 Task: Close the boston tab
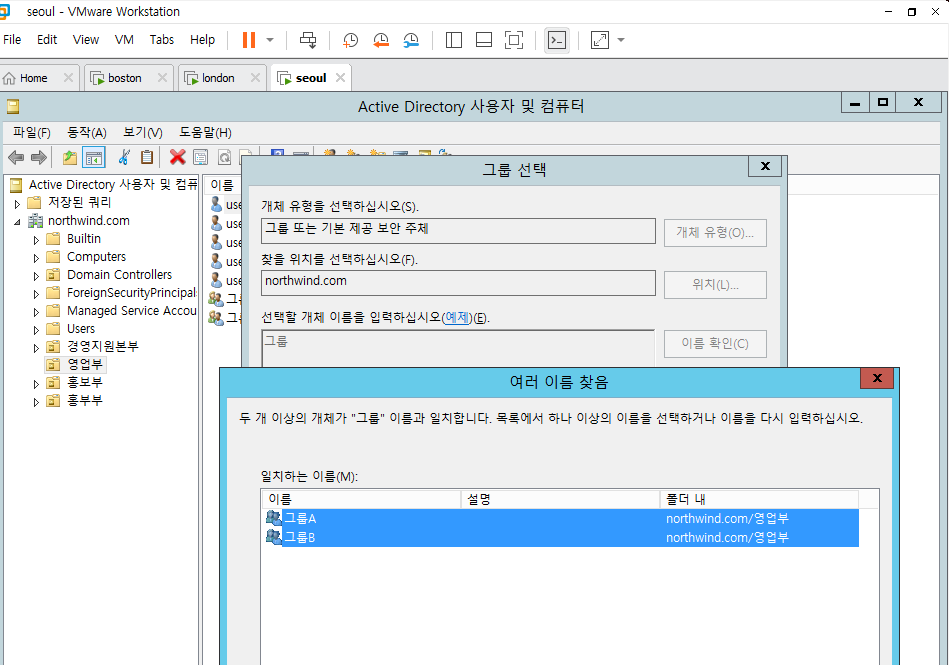point(162,77)
